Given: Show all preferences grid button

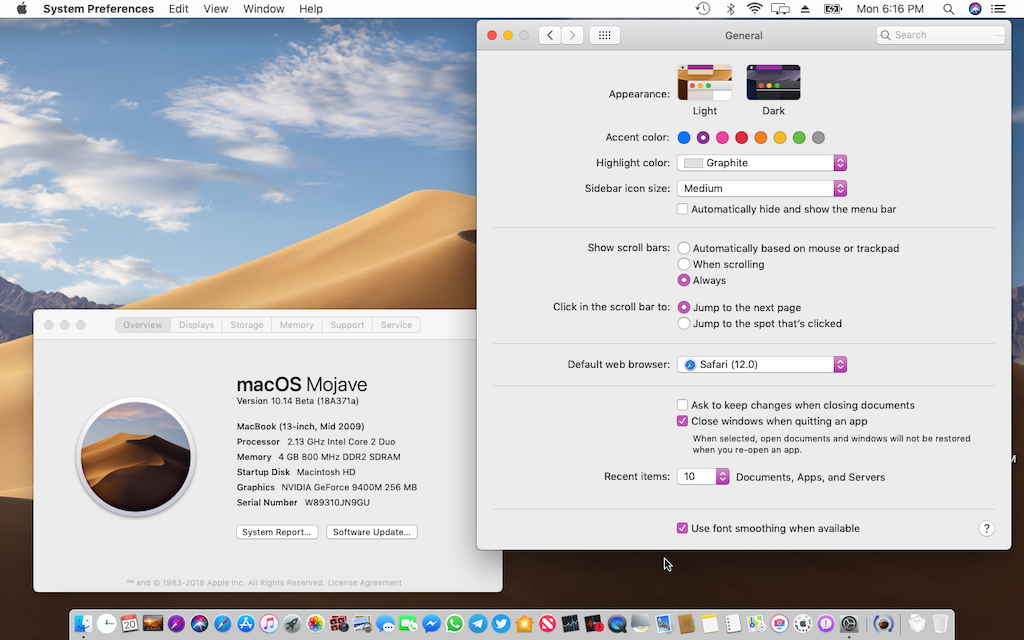Looking at the screenshot, I should click(604, 35).
